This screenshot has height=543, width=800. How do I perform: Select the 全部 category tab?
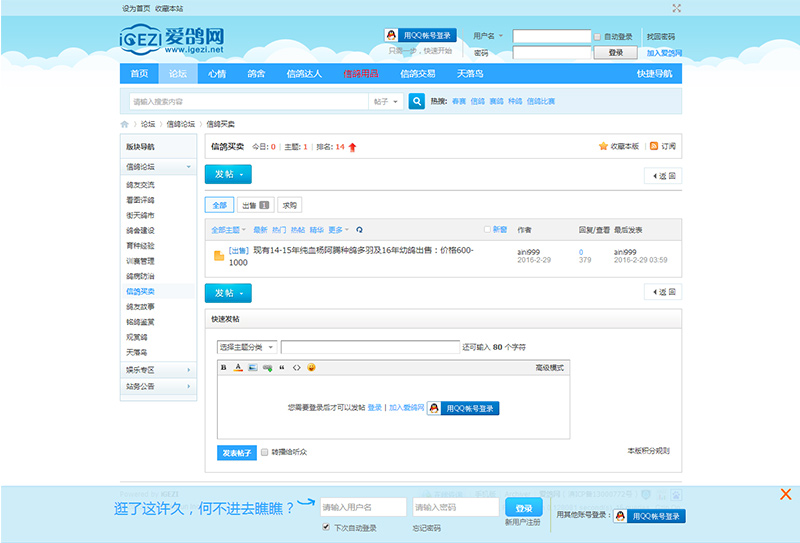219,205
